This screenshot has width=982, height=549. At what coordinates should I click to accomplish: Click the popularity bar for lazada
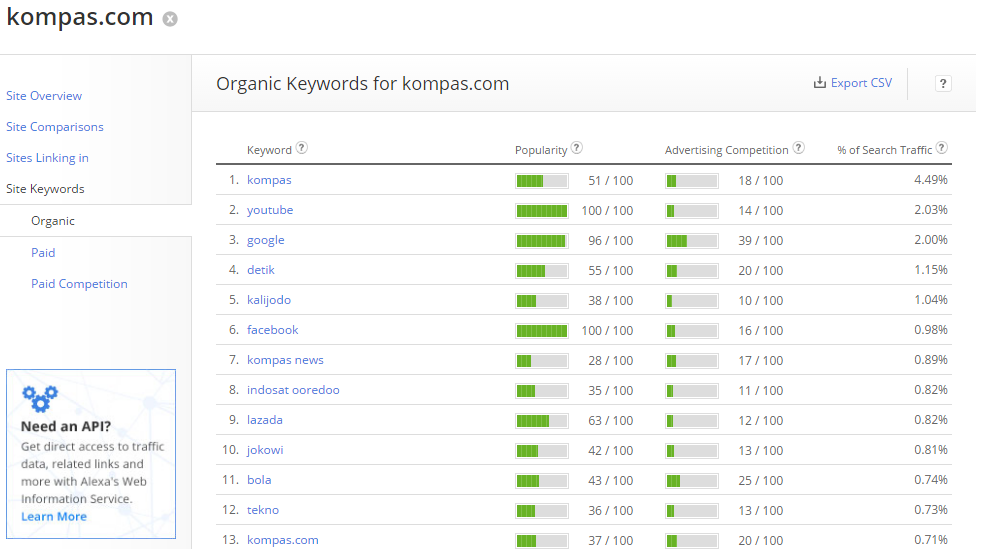coord(542,421)
